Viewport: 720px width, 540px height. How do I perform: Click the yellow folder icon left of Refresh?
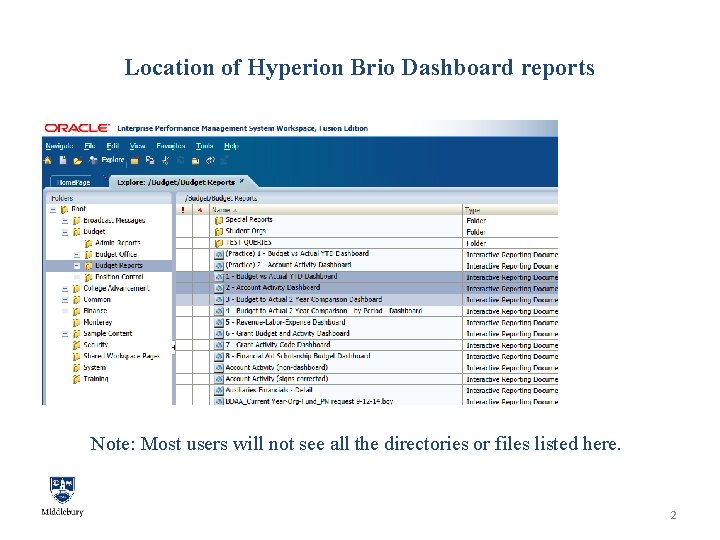pos(196,161)
